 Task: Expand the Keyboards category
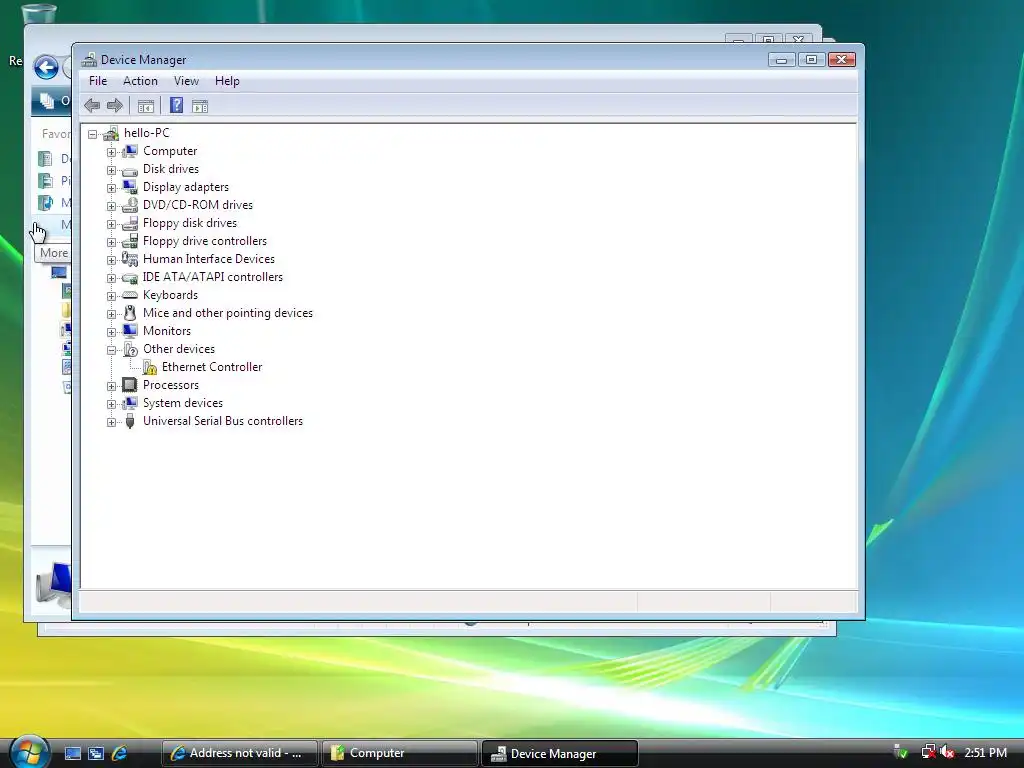click(112, 296)
